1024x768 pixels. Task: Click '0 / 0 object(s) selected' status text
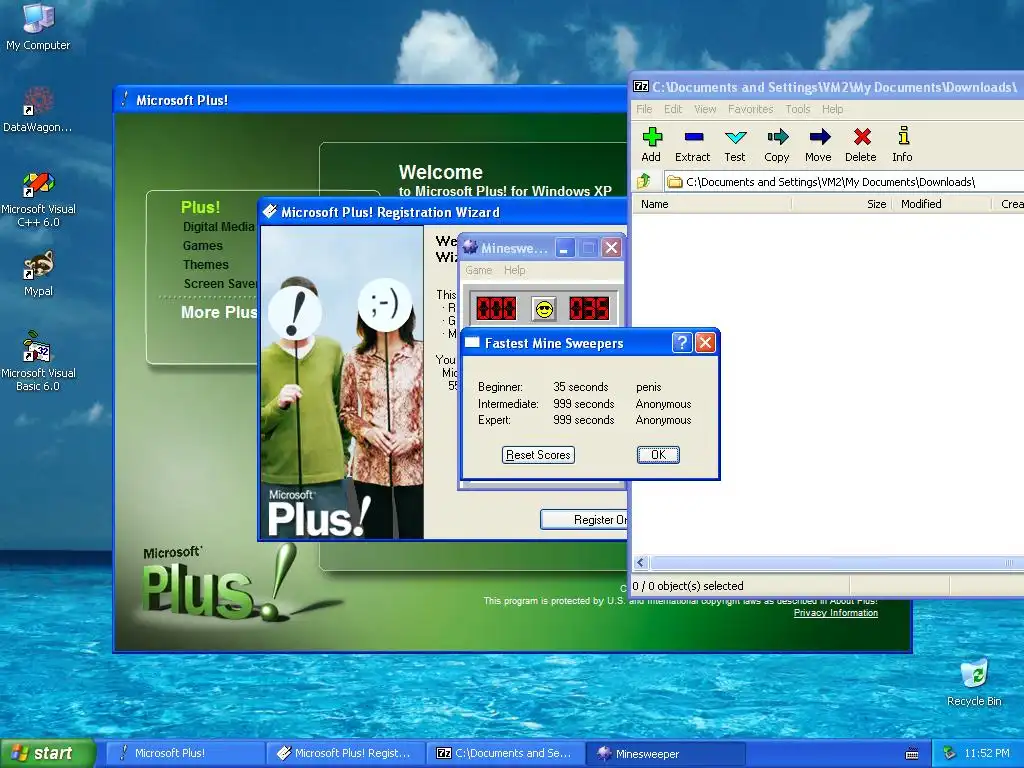click(688, 586)
